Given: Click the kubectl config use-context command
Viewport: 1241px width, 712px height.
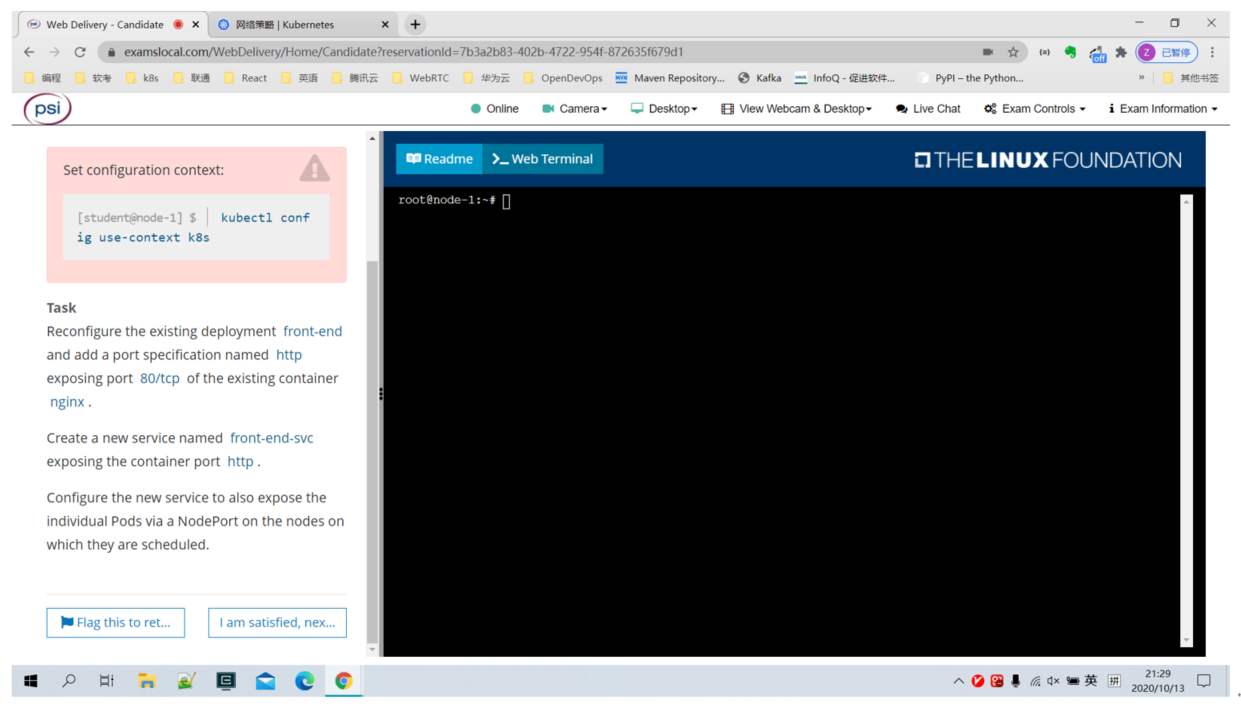Looking at the screenshot, I should 193,227.
